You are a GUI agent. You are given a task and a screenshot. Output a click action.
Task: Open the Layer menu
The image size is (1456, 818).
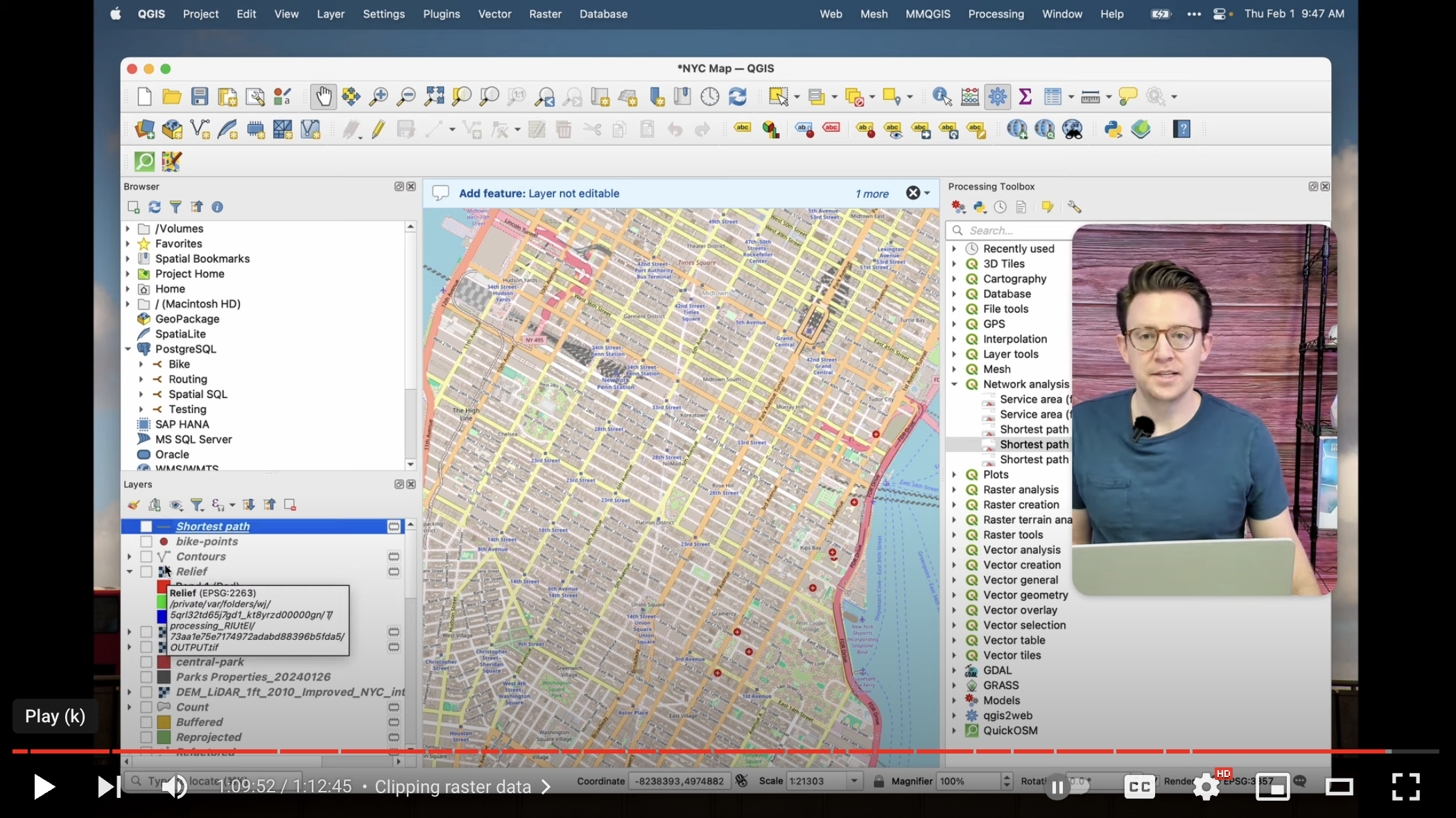[x=331, y=14]
